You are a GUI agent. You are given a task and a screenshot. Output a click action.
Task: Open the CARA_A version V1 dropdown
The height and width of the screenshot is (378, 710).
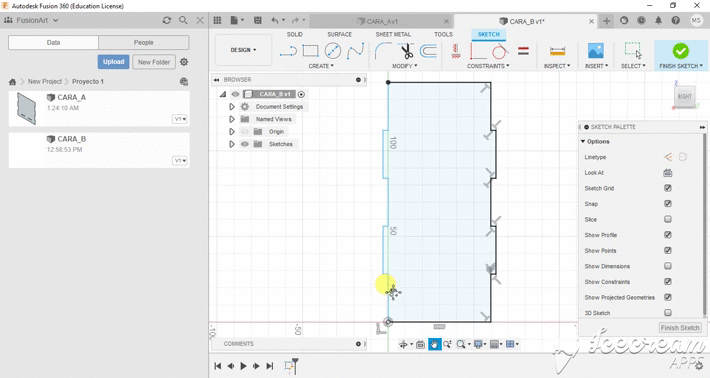[180, 119]
